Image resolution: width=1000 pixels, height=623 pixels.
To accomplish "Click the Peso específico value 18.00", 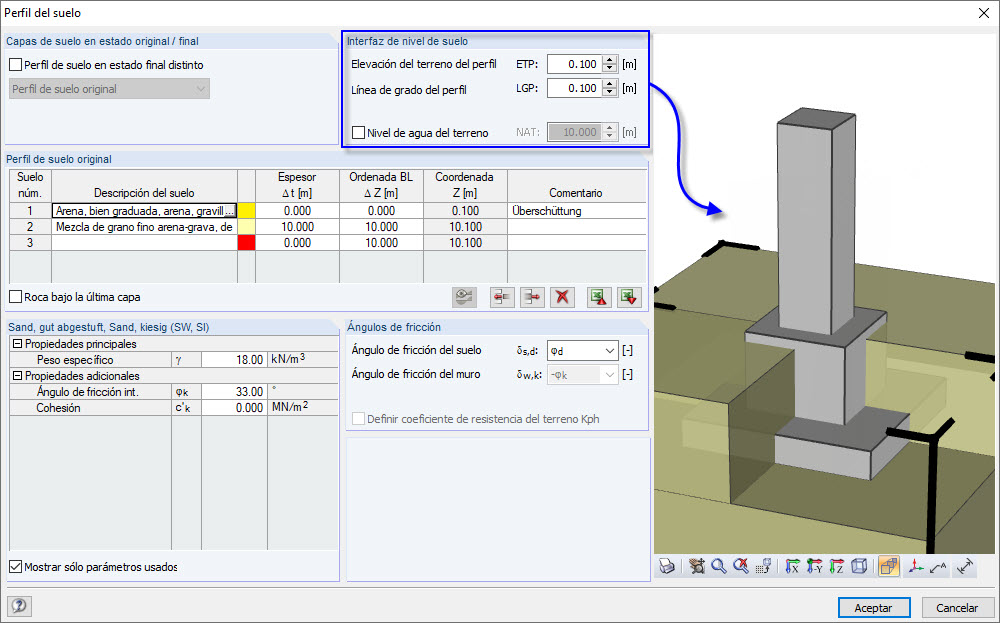I will coord(234,360).
